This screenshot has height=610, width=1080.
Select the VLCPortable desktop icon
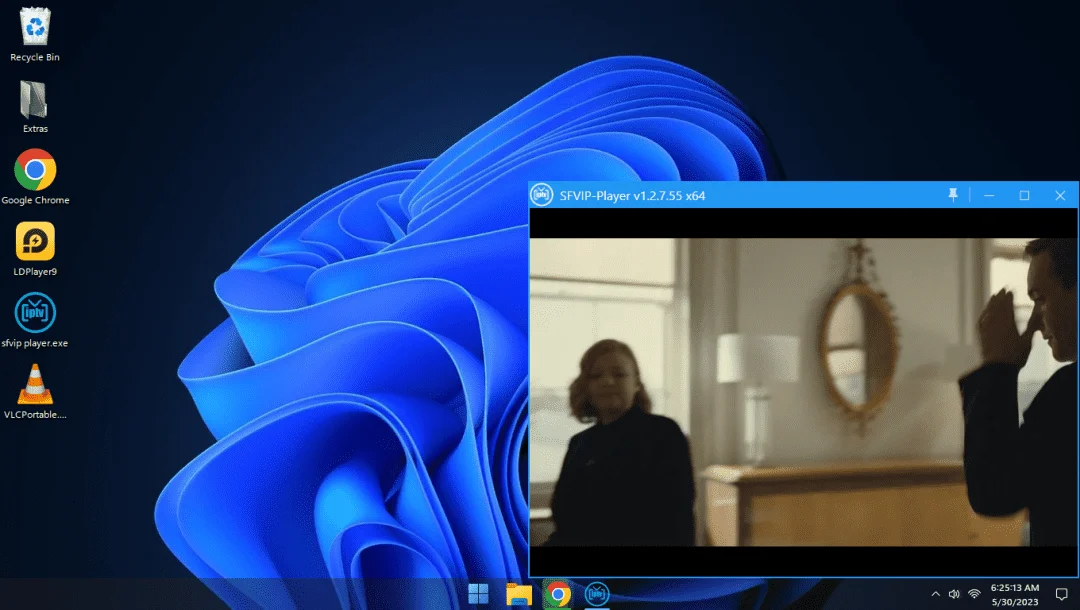click(x=35, y=392)
